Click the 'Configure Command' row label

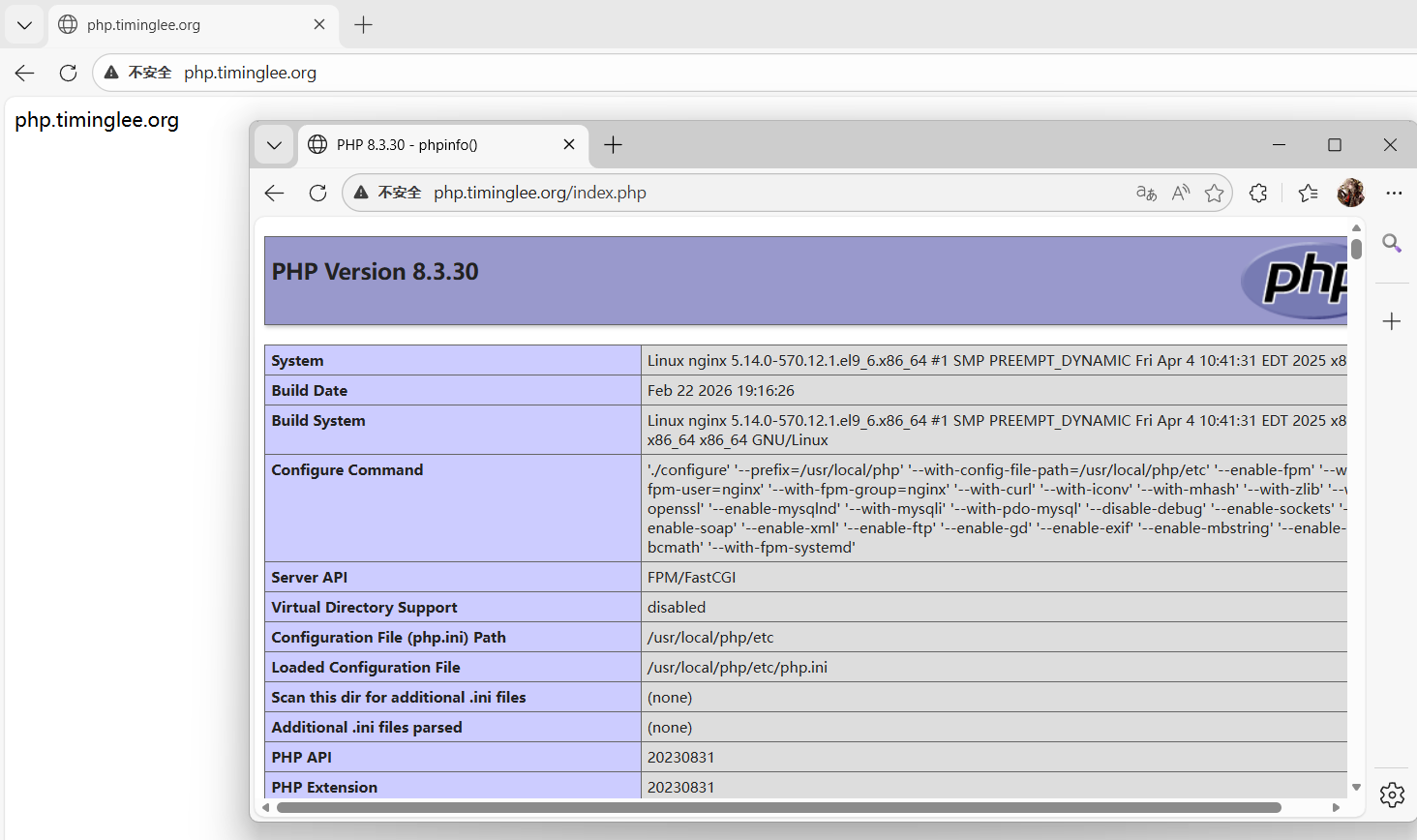coord(347,470)
